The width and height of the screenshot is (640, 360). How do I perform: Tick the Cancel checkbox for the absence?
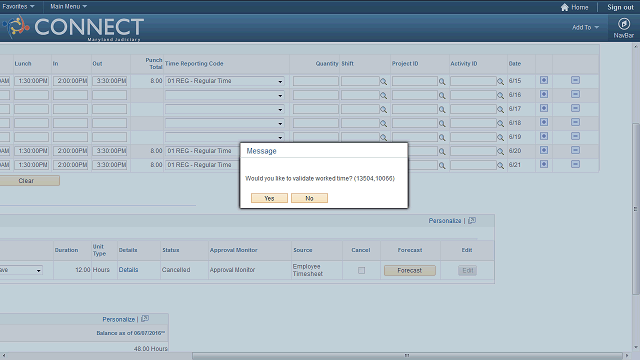pyautogui.click(x=361, y=270)
